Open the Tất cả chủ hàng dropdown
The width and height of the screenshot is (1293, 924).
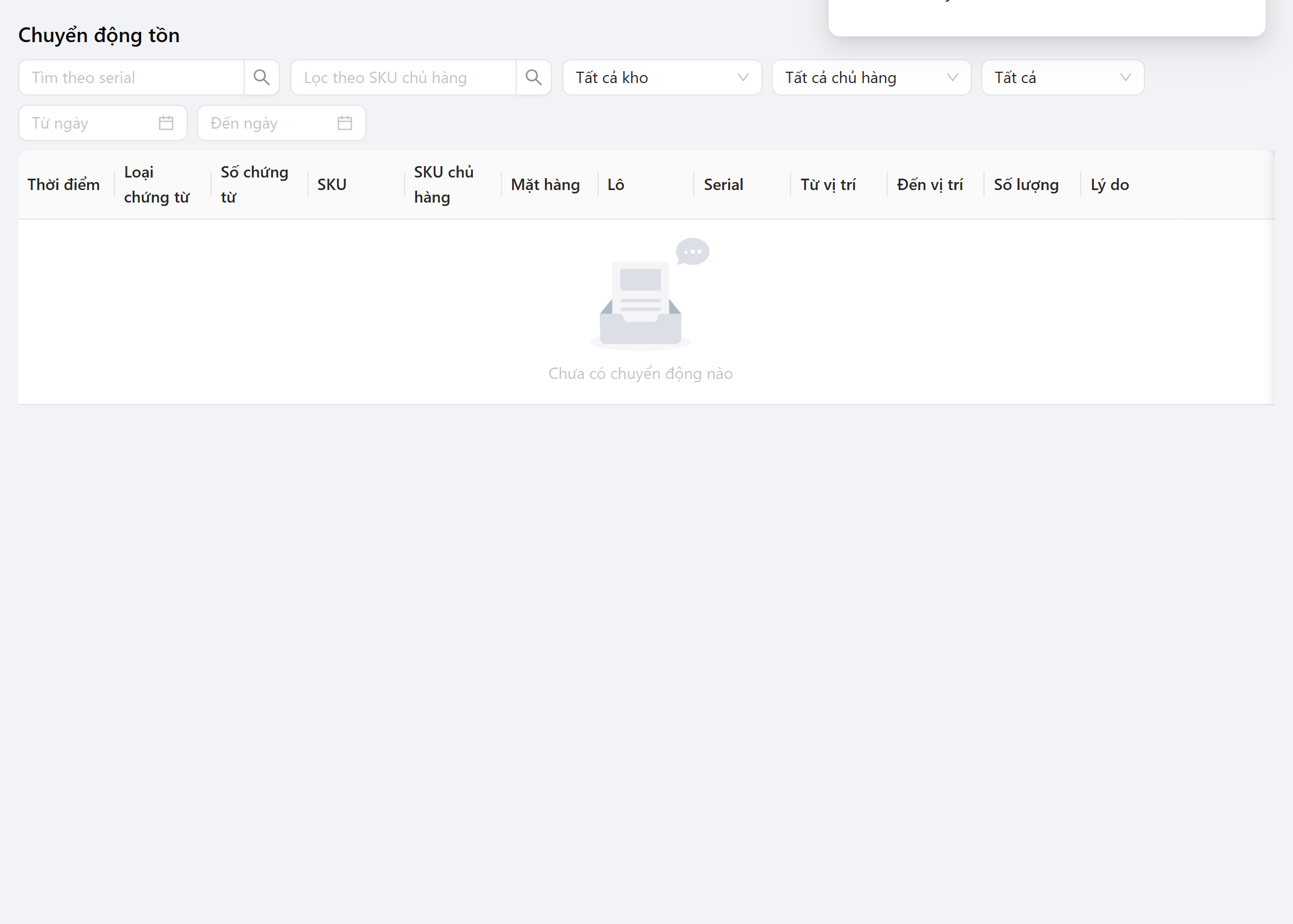pyautogui.click(x=871, y=77)
